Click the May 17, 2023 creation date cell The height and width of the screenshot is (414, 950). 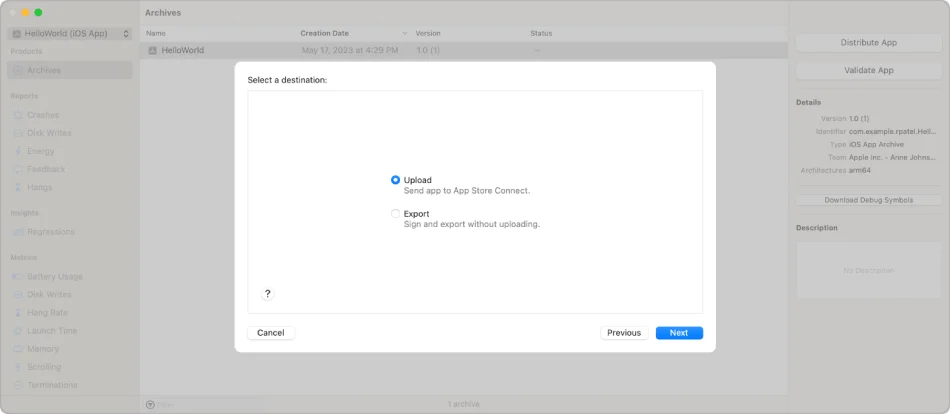coord(350,51)
